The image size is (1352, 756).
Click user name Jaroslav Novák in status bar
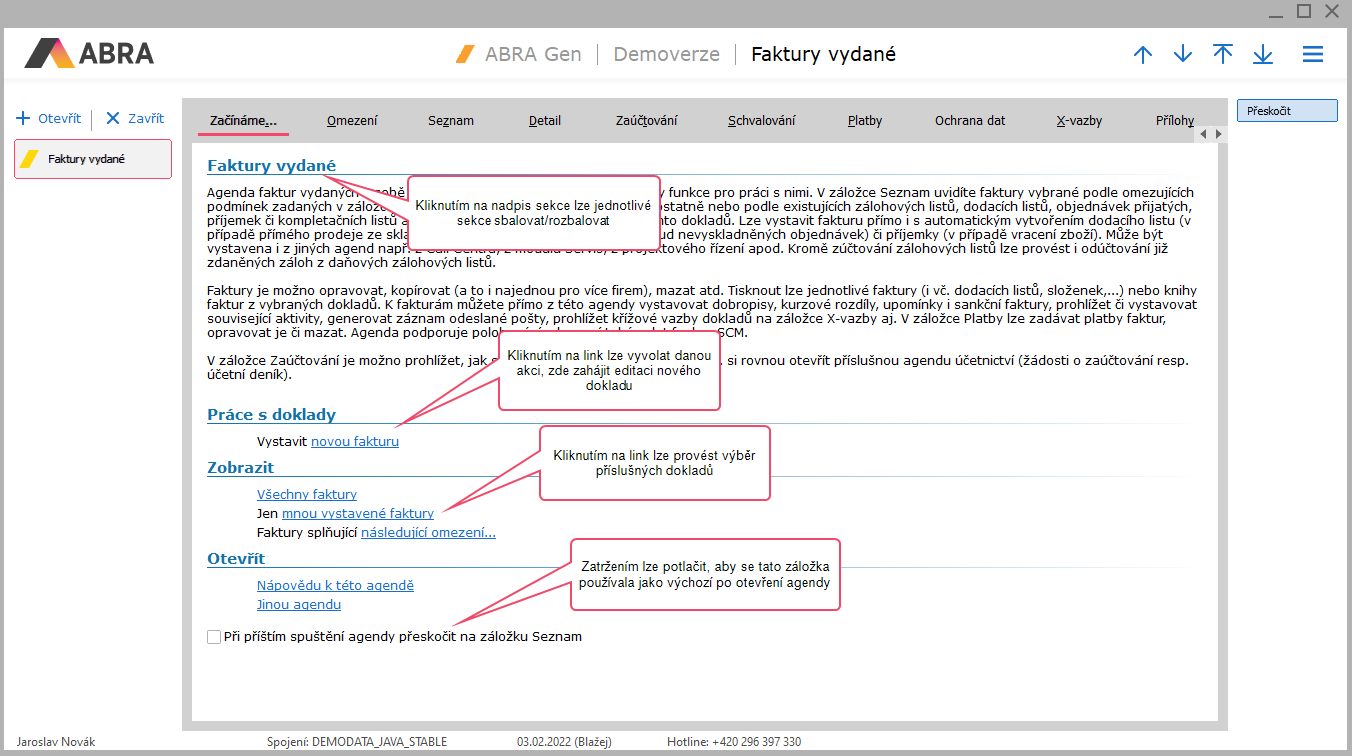[x=56, y=742]
